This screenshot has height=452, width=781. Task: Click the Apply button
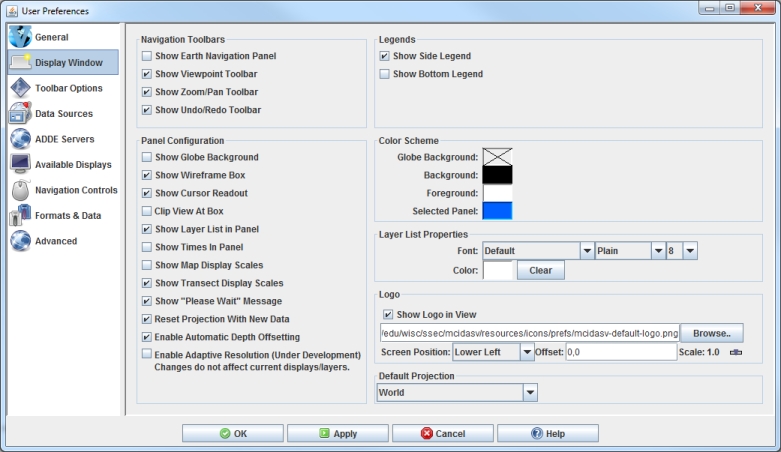pos(338,434)
